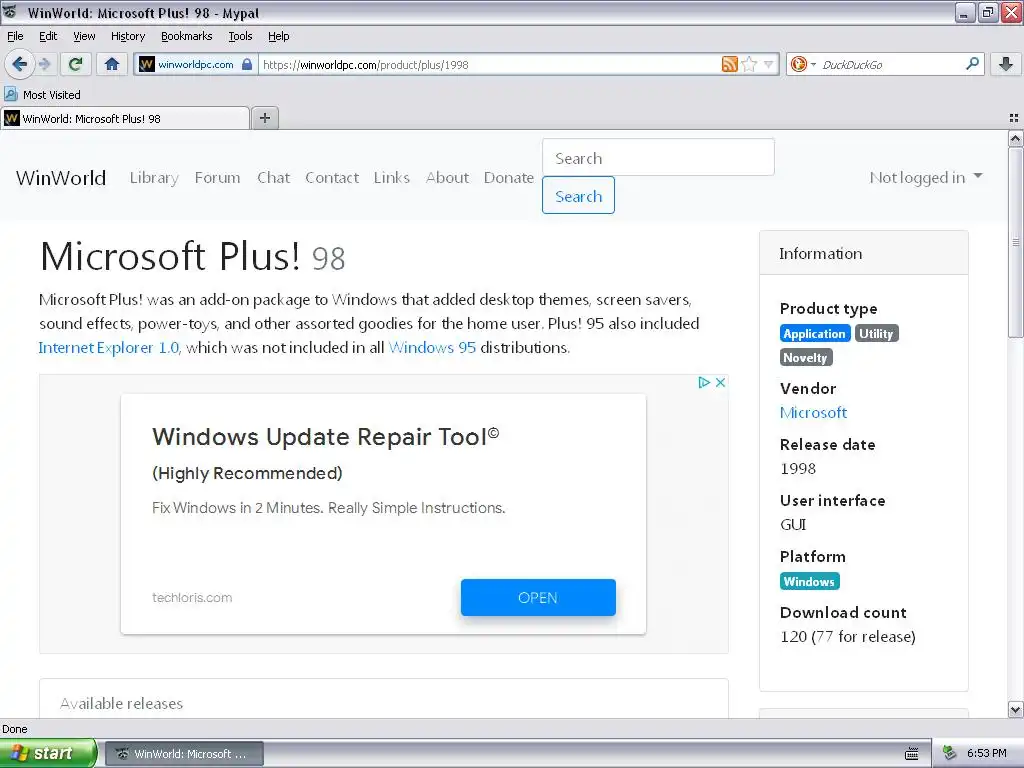1024x768 pixels.
Task: Open the View menu
Action: [84, 36]
